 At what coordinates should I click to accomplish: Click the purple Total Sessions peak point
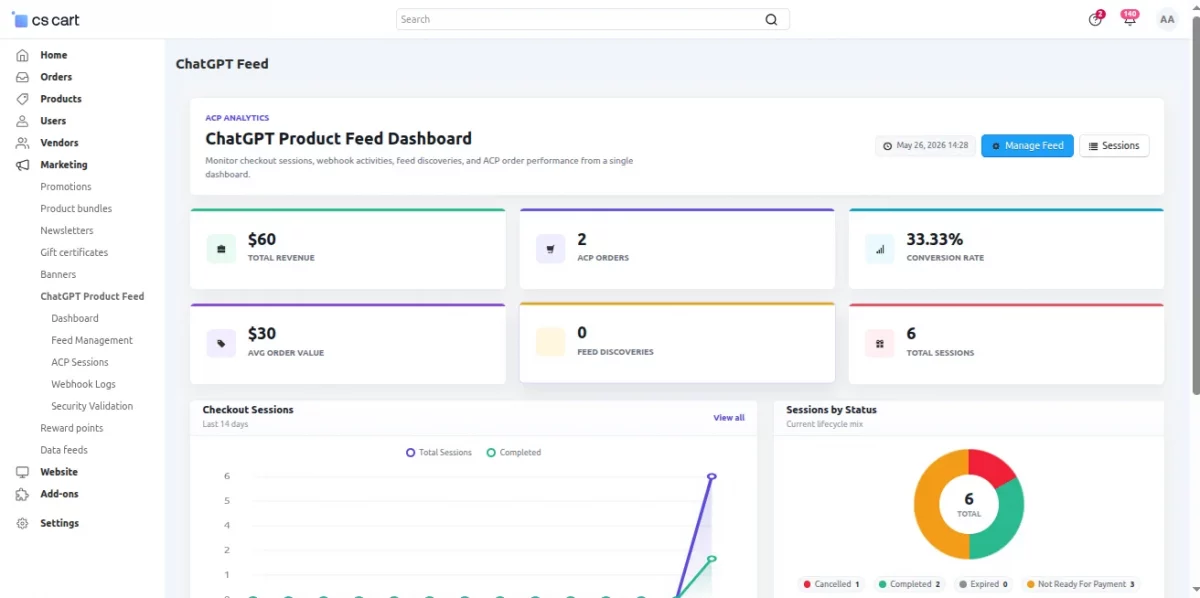coord(712,476)
